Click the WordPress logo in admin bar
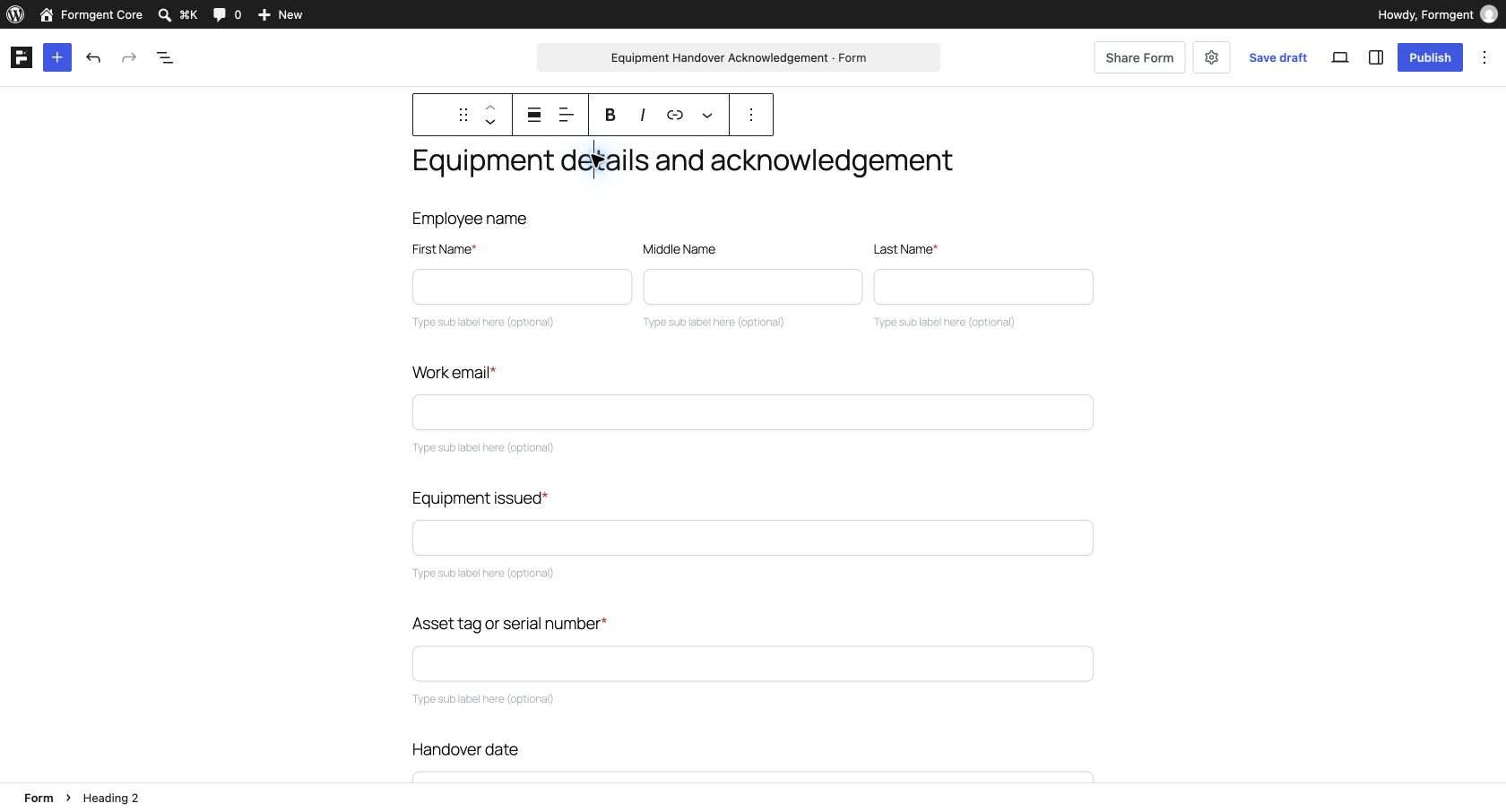Viewport: 1506px width, 812px height. [15, 14]
